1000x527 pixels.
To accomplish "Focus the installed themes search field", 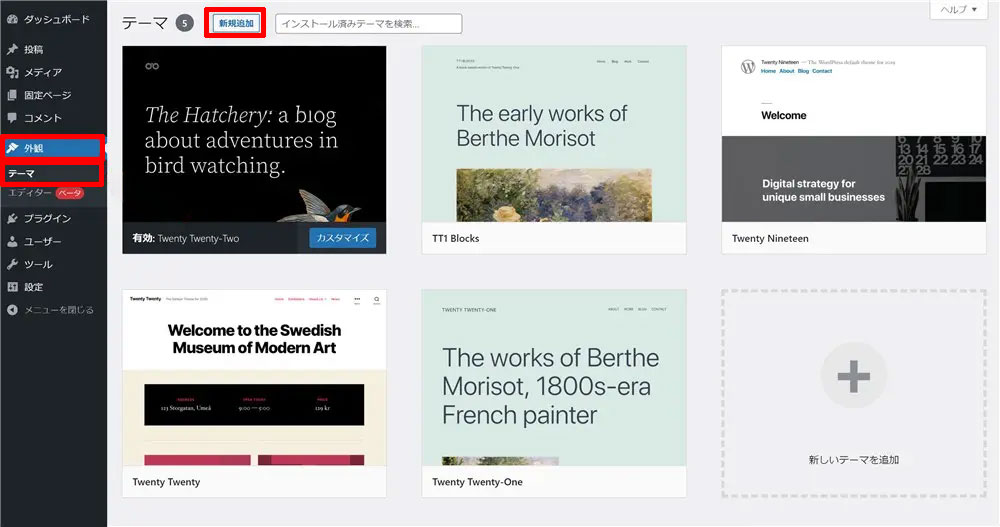I will pyautogui.click(x=368, y=23).
